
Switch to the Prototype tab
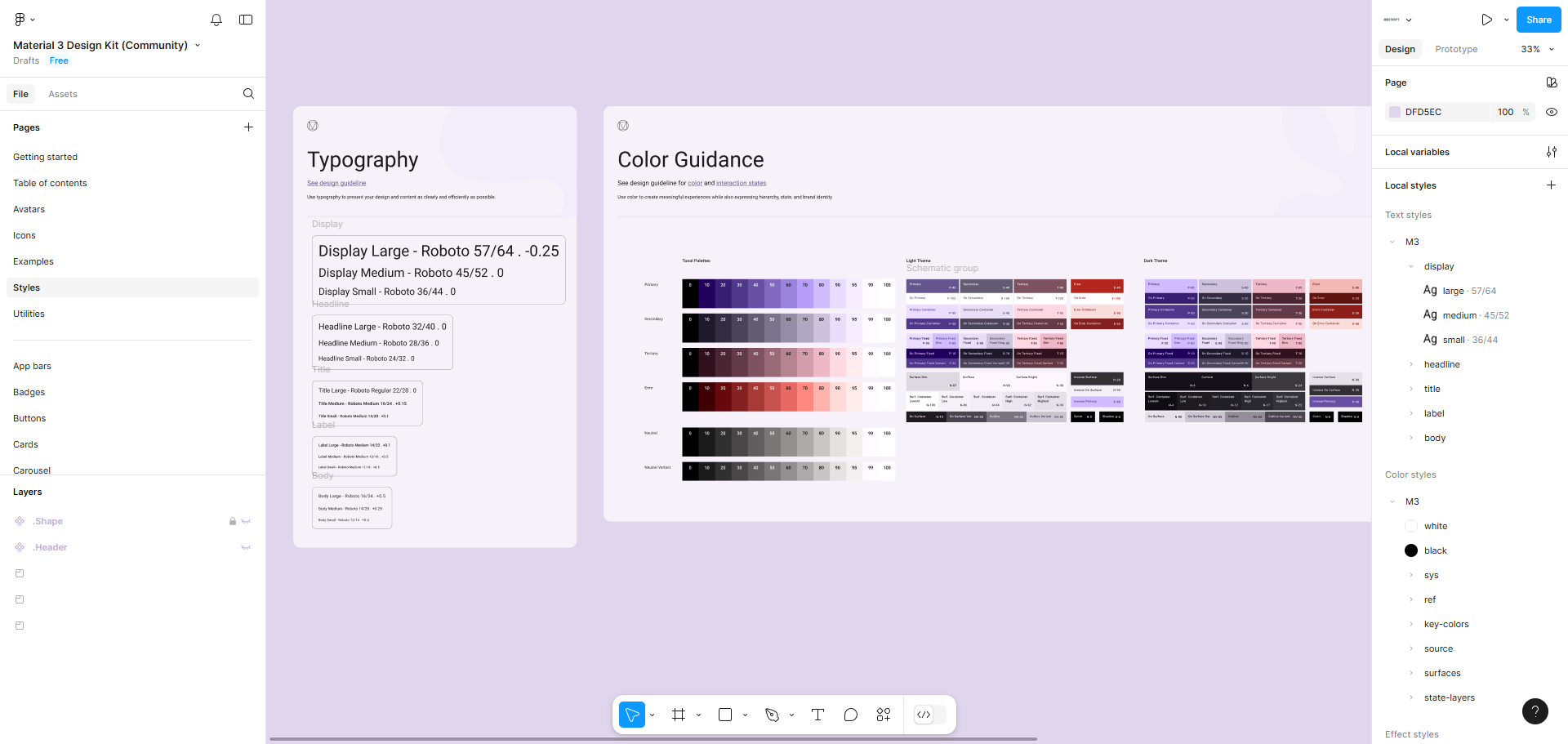tap(1456, 49)
